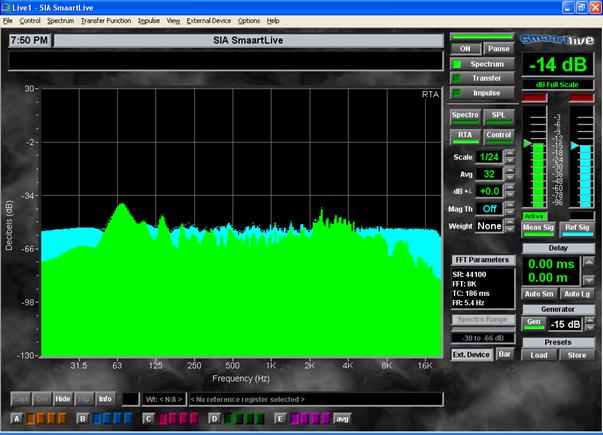Open Bar display next to Ext. Device
603x435 pixels.
pos(504,354)
